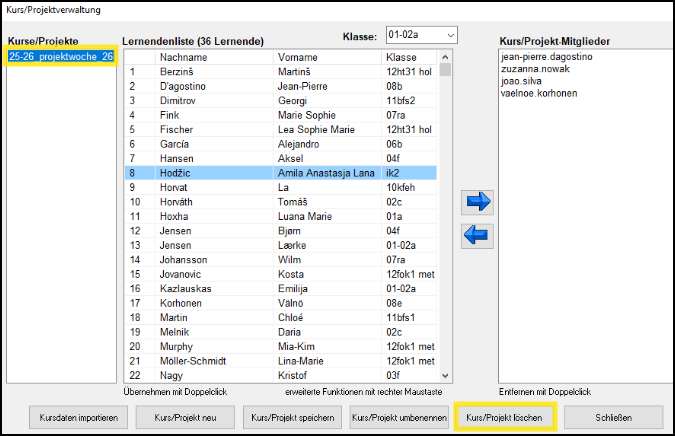Click the blue right arrow to add member

pyautogui.click(x=478, y=202)
